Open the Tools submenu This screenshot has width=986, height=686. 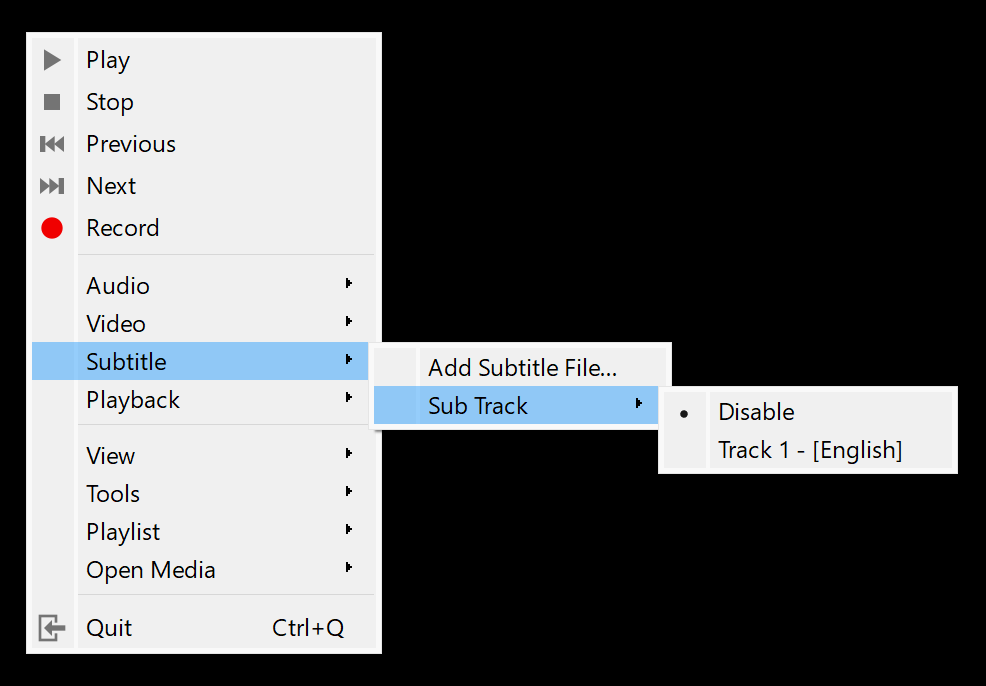point(113,494)
